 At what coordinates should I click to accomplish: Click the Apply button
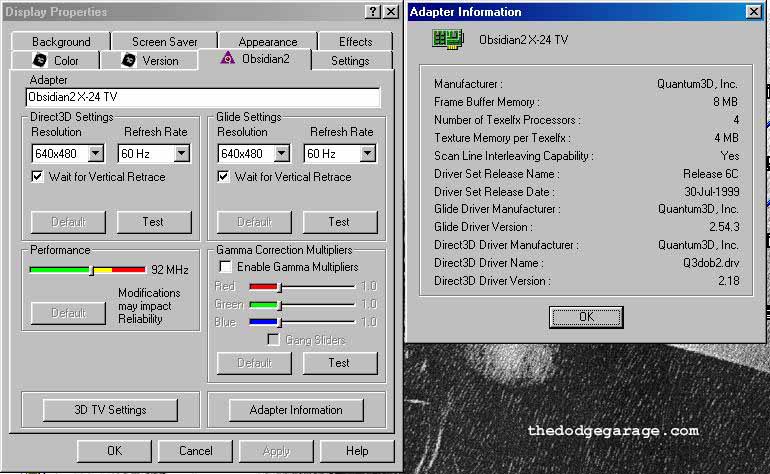click(x=276, y=451)
